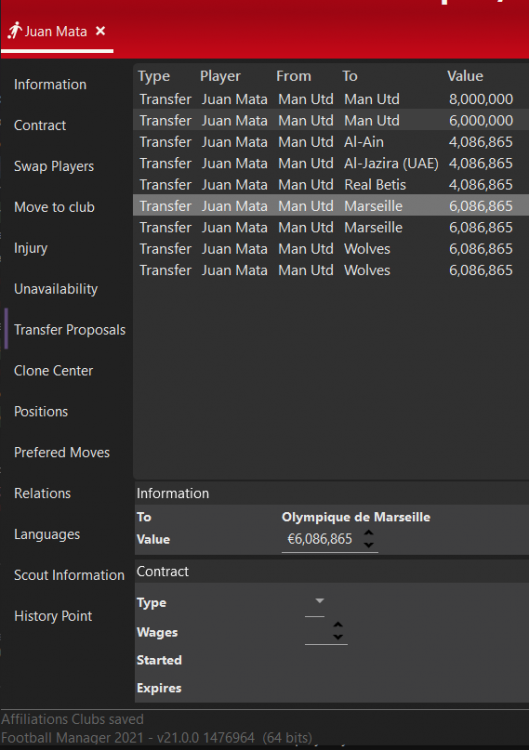
Task: Select the transfer row to Real Betis
Action: tap(331, 185)
